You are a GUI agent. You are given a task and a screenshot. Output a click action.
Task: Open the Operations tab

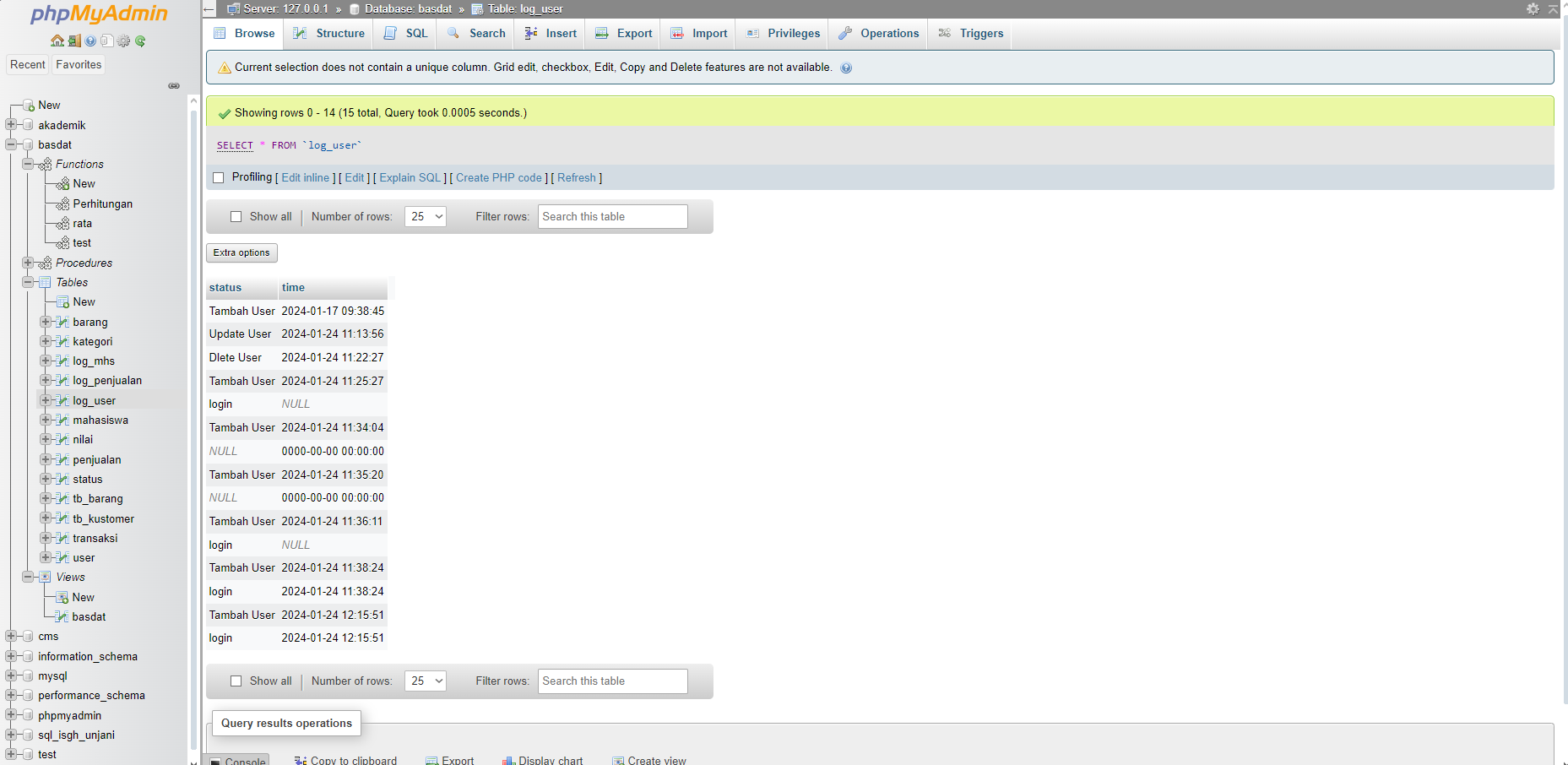[x=879, y=34]
